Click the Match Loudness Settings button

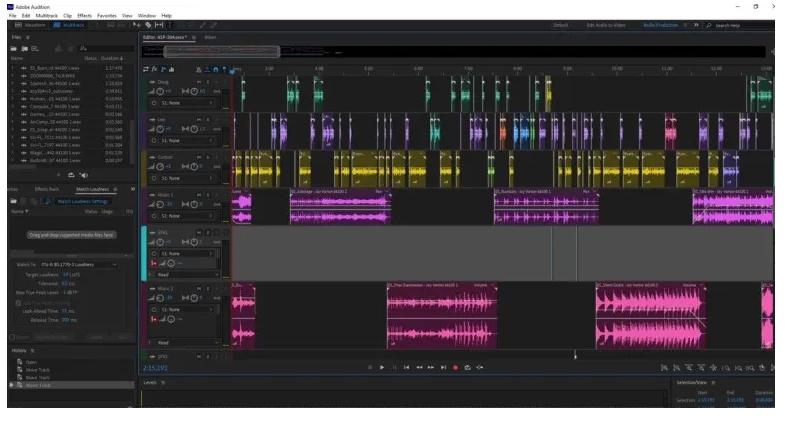click(x=81, y=201)
